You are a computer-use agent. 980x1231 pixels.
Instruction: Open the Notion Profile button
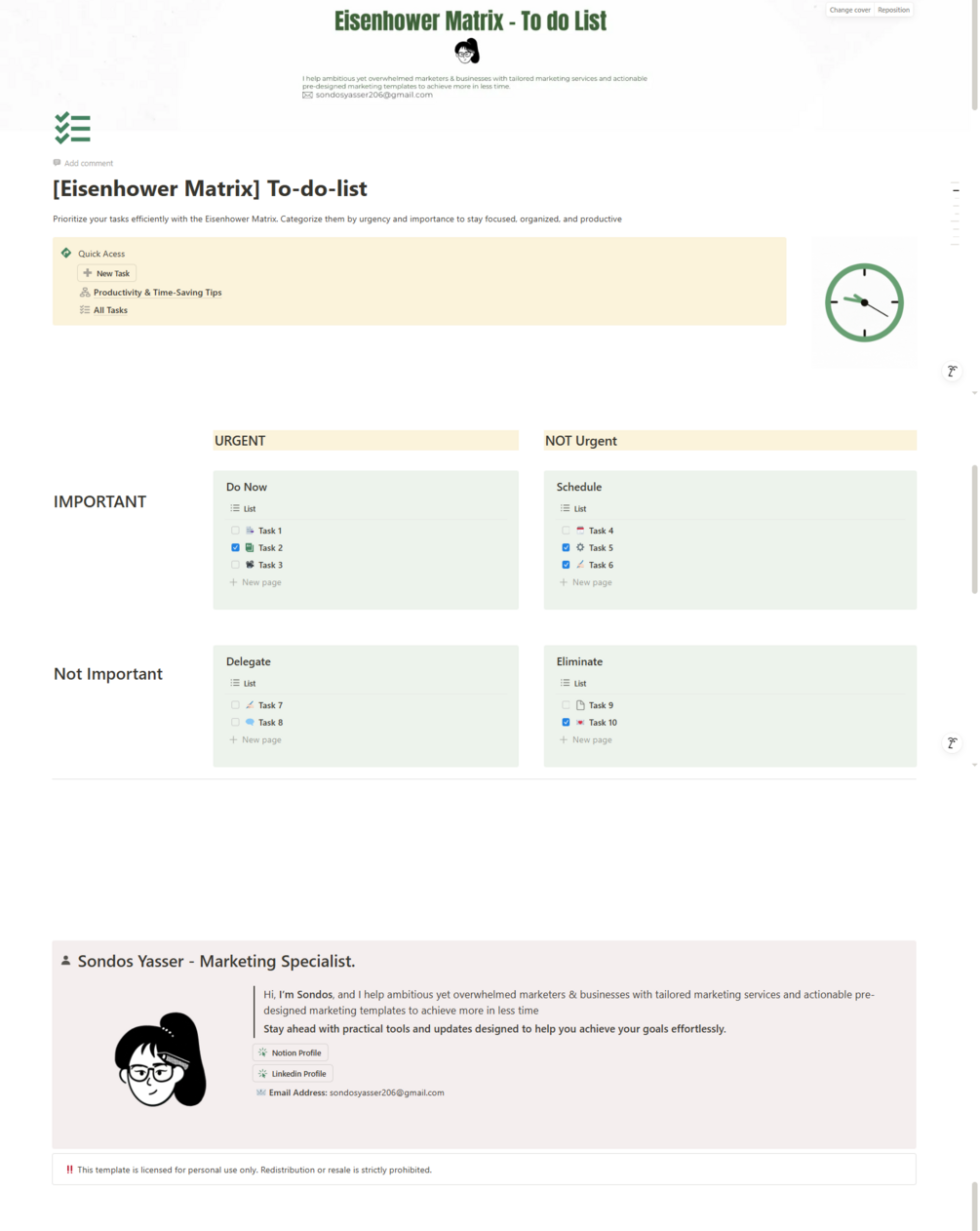pos(291,1052)
